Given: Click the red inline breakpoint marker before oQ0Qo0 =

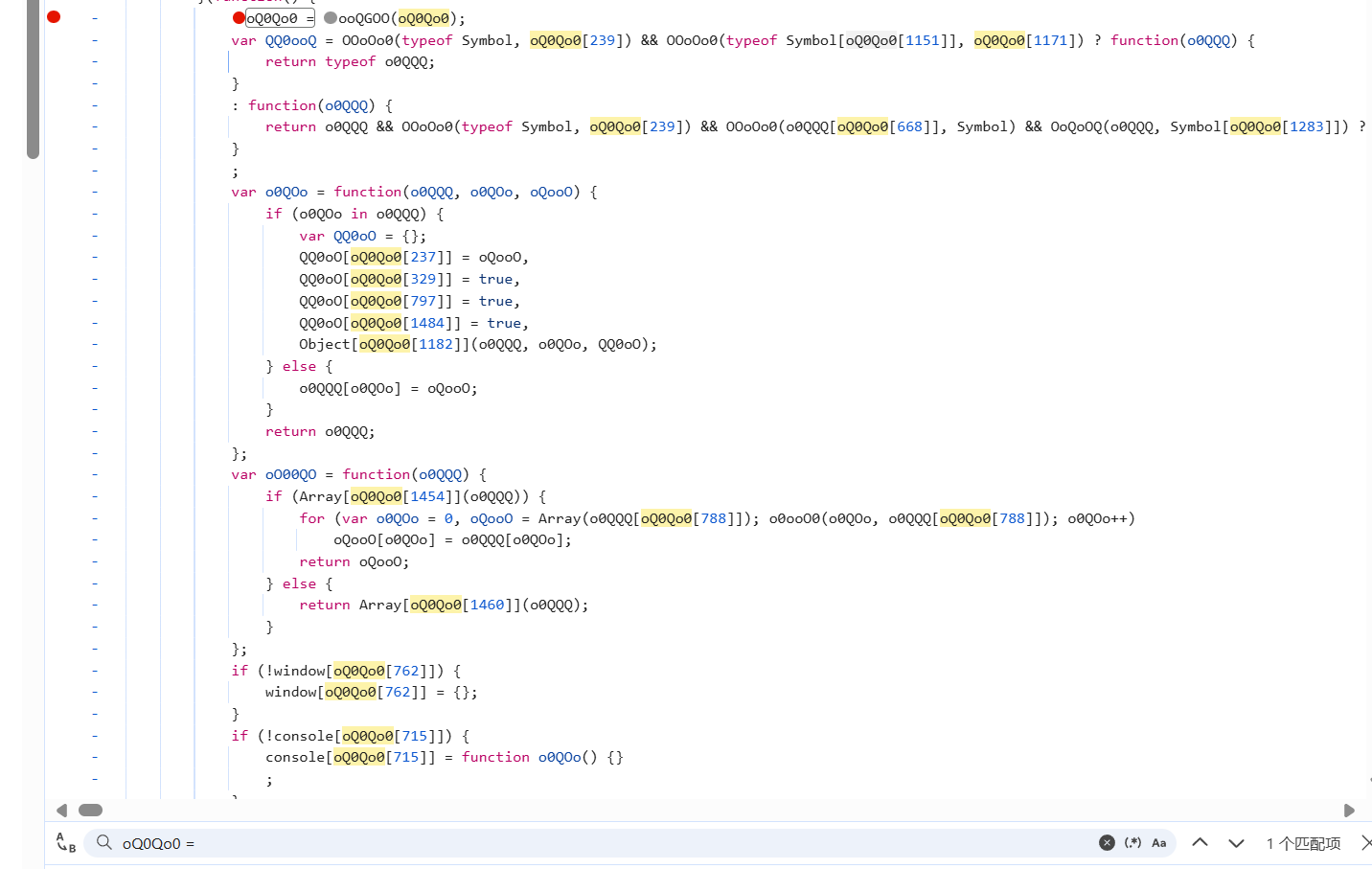Looking at the screenshot, I should 239,17.
